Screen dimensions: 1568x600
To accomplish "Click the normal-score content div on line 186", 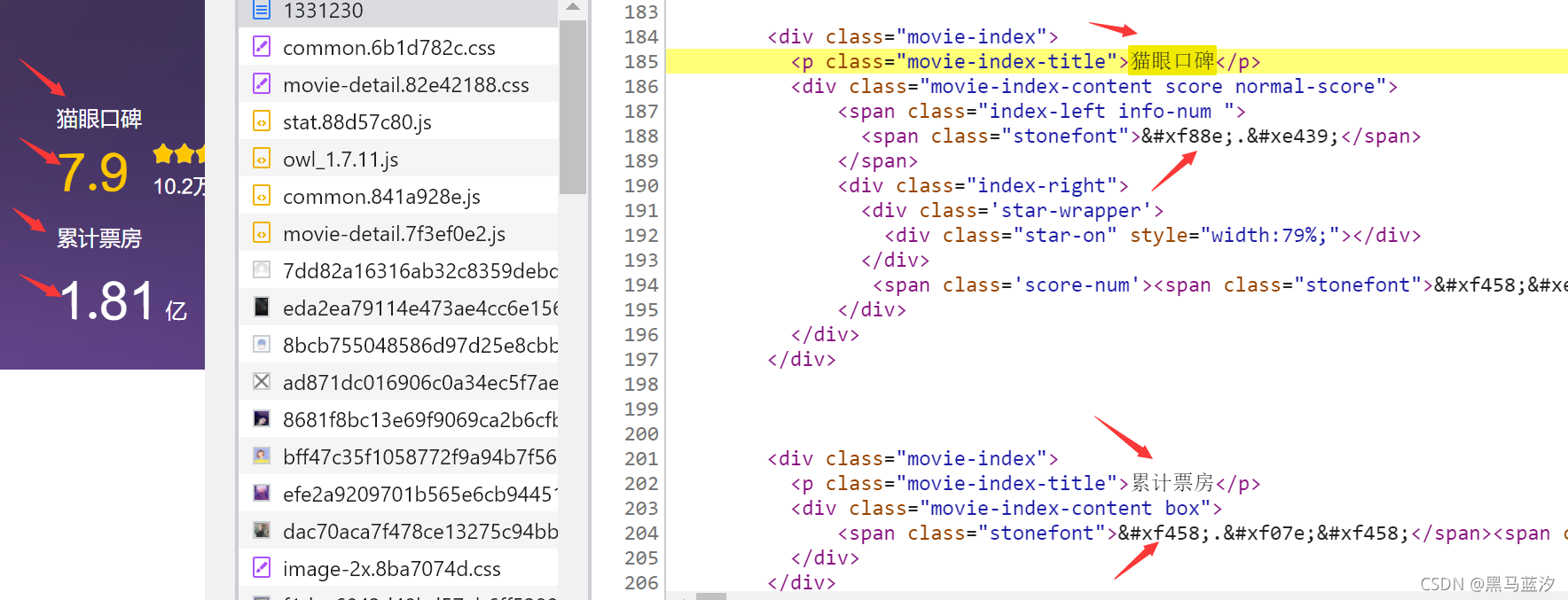I will [x=1094, y=86].
